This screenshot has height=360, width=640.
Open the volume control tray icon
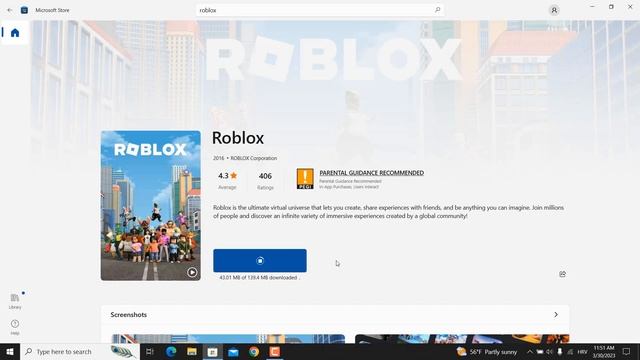point(549,351)
